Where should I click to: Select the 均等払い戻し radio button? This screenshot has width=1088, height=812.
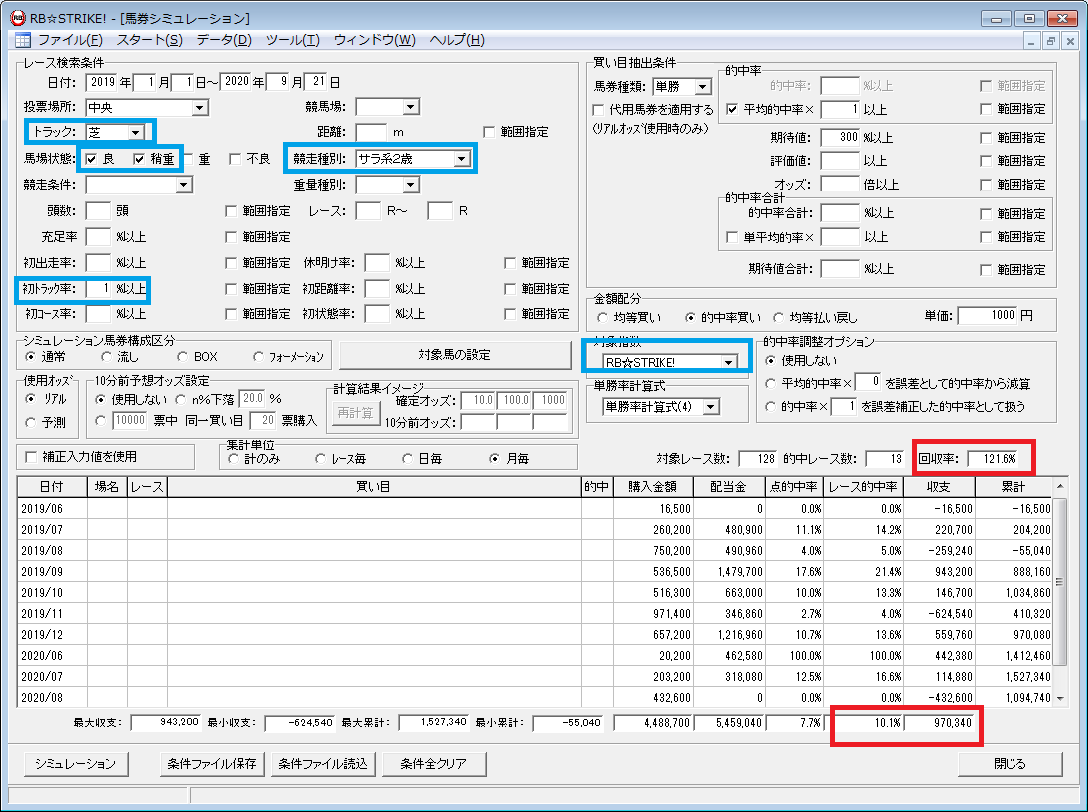click(779, 317)
